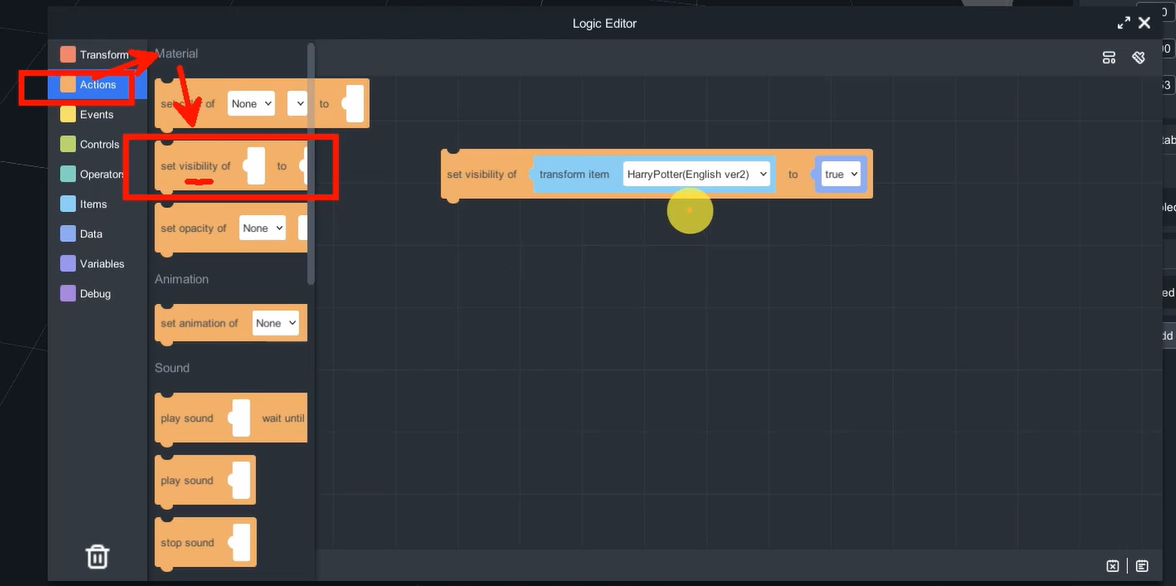Screen dimensions: 1176x586
Task: Select the Items category
Action: point(93,204)
